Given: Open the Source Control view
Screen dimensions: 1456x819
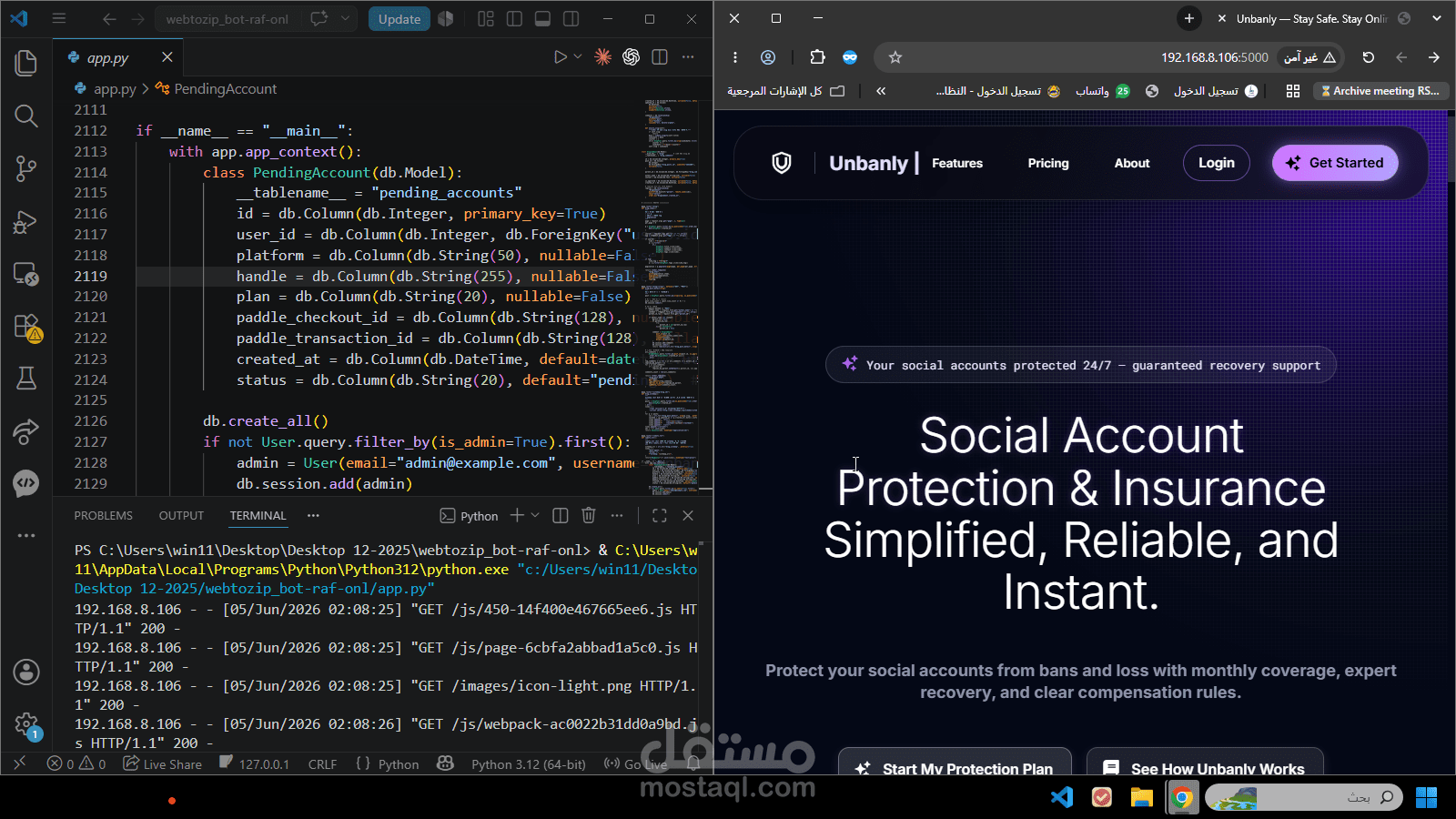Looking at the screenshot, I should click(26, 168).
